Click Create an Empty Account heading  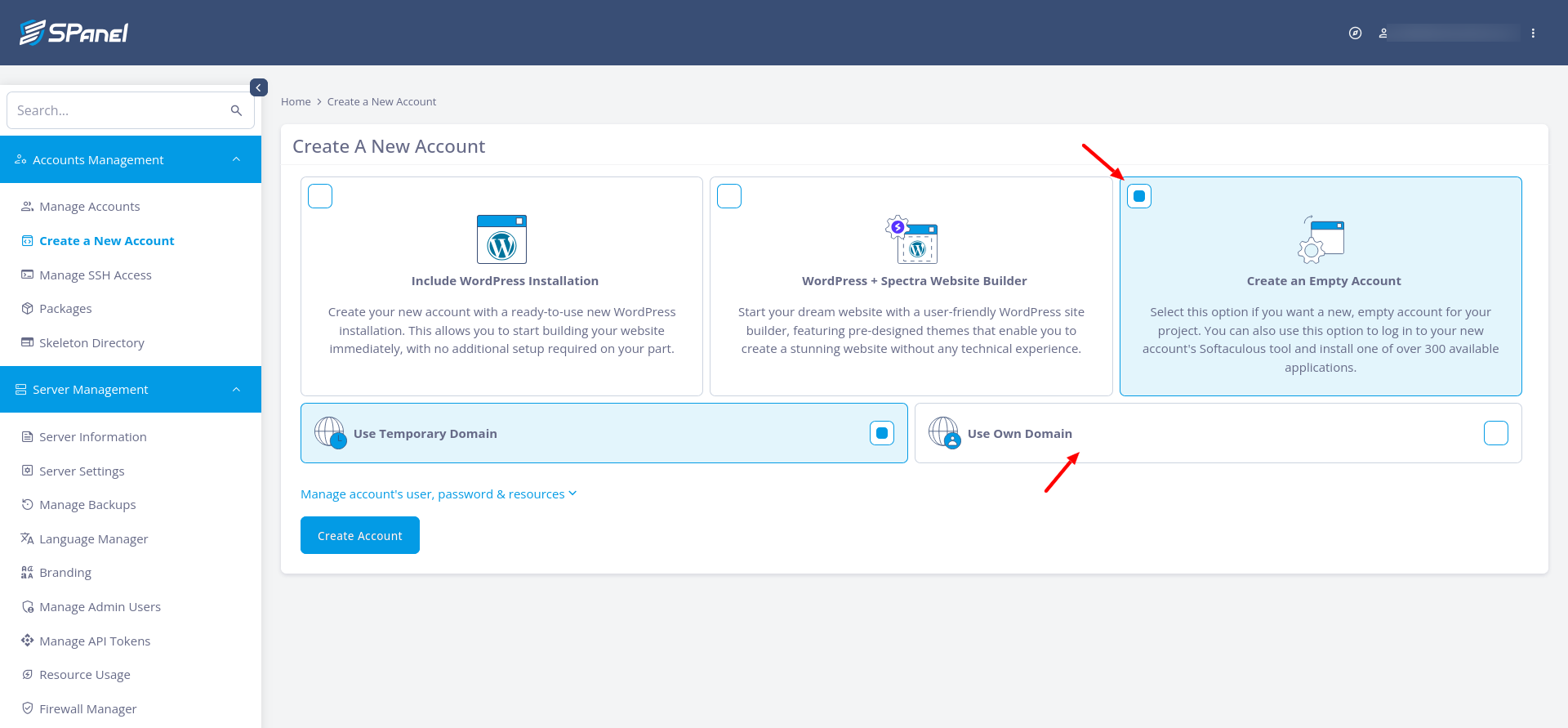1324,281
